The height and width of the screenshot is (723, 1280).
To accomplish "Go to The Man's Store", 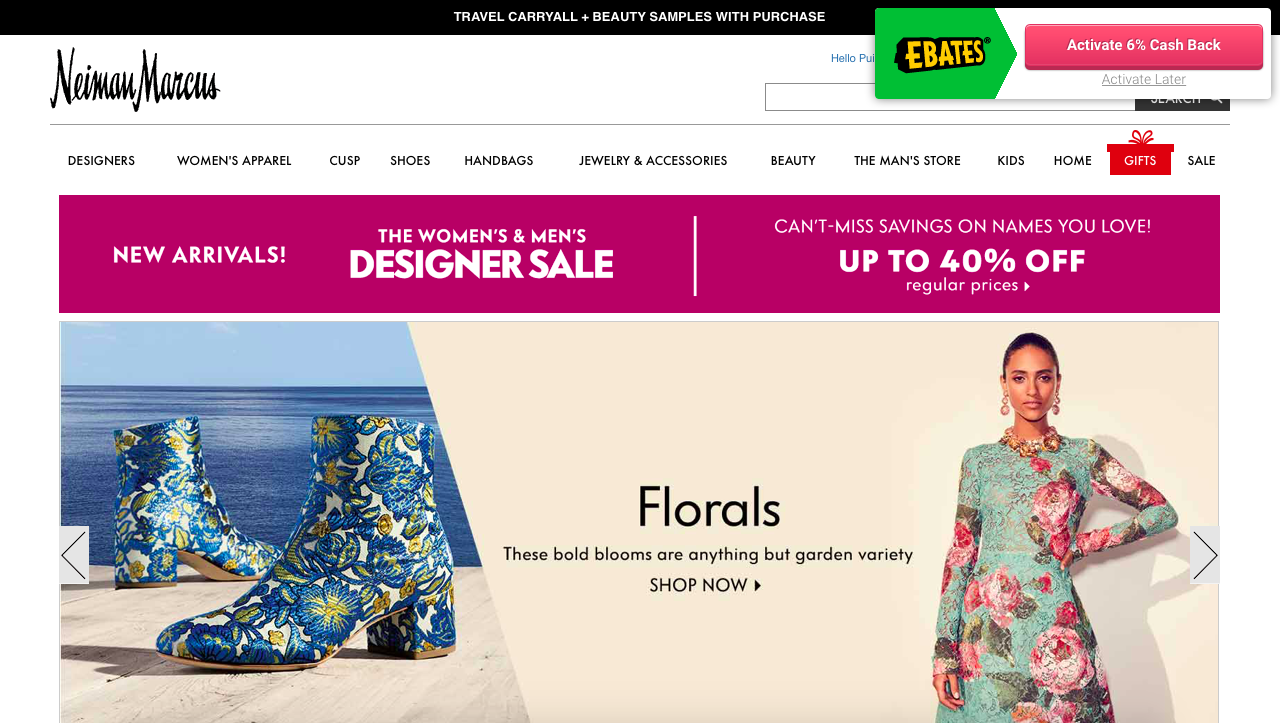I will 907,161.
